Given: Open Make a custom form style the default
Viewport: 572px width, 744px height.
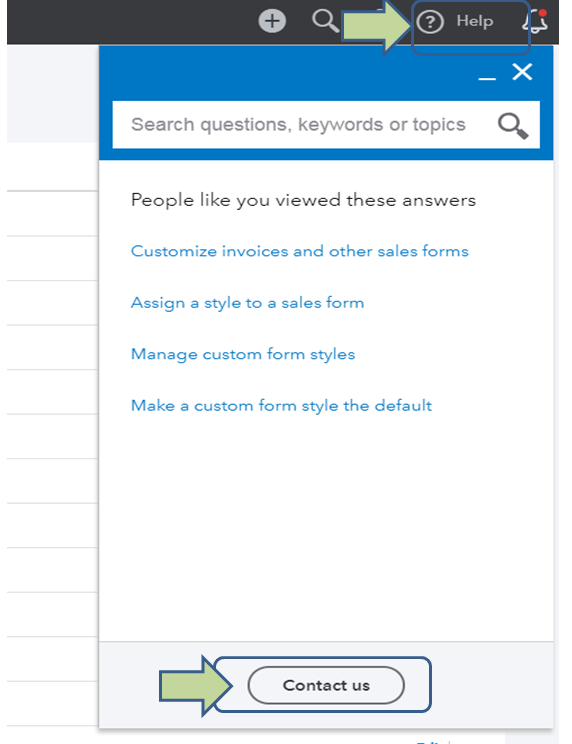Looking at the screenshot, I should click(x=281, y=406).
